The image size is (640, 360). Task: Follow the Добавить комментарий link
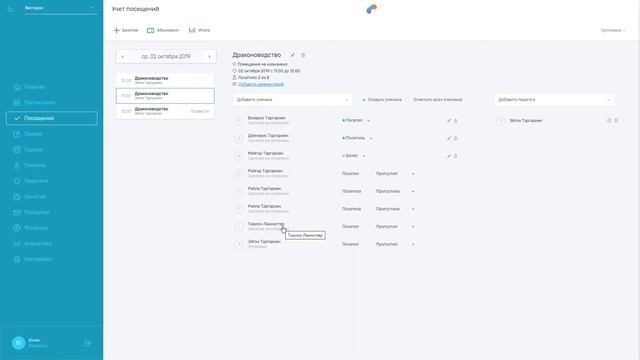click(261, 84)
